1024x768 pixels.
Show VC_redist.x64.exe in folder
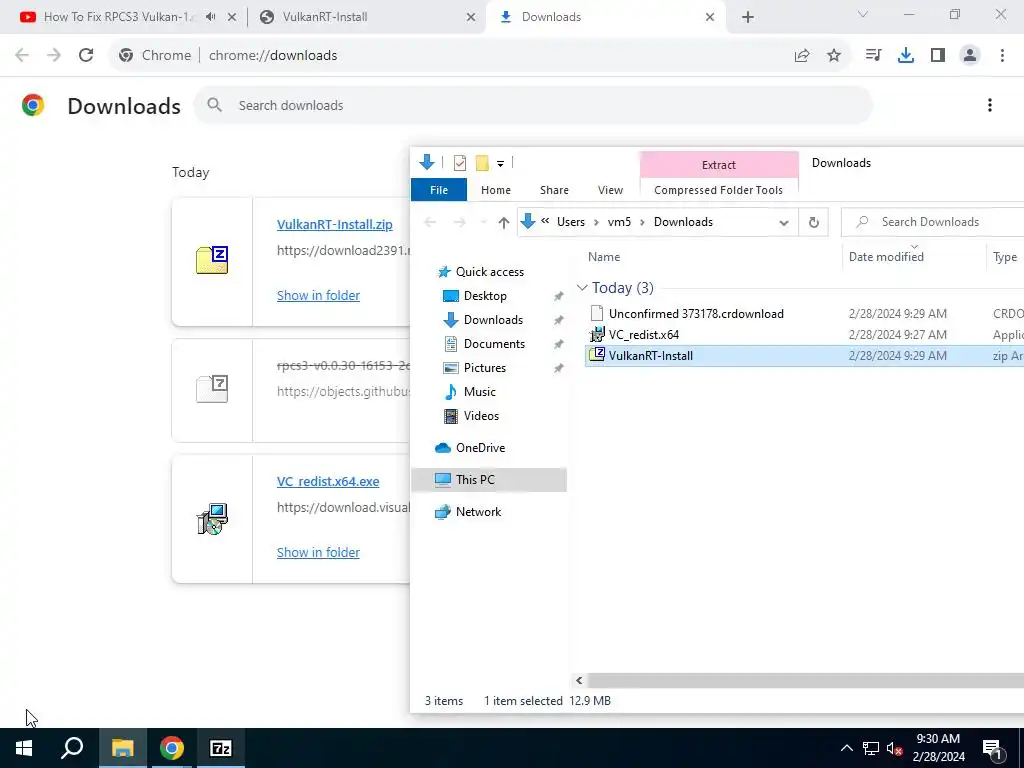pos(318,552)
